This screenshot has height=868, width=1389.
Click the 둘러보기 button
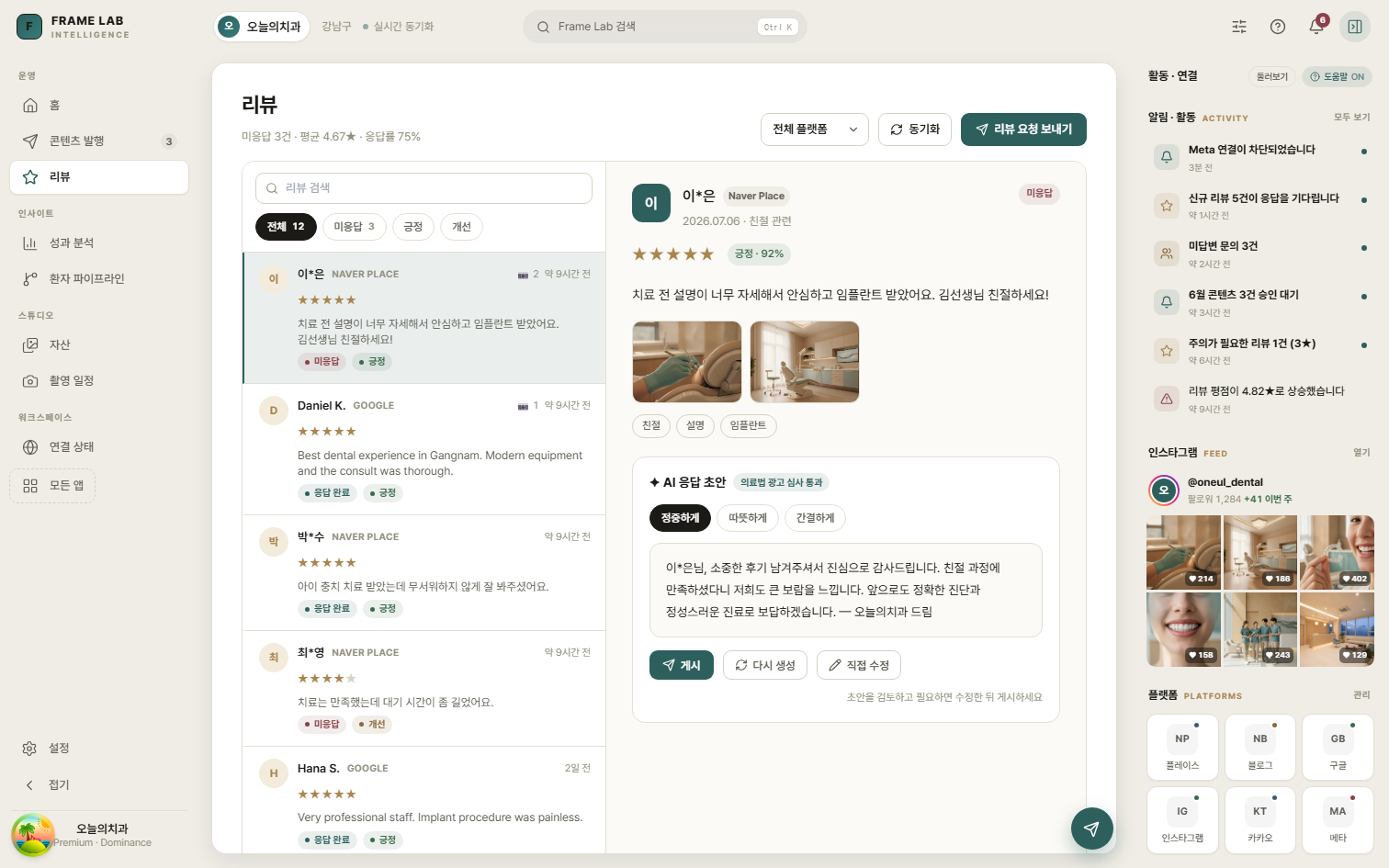coord(1272,77)
